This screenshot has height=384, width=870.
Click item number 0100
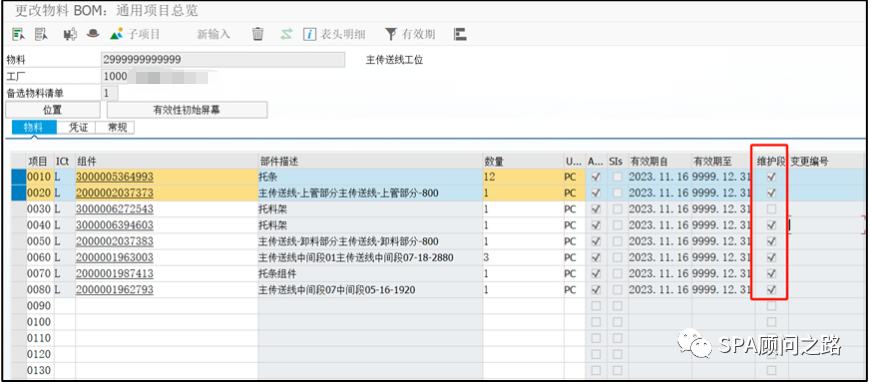(x=39, y=322)
